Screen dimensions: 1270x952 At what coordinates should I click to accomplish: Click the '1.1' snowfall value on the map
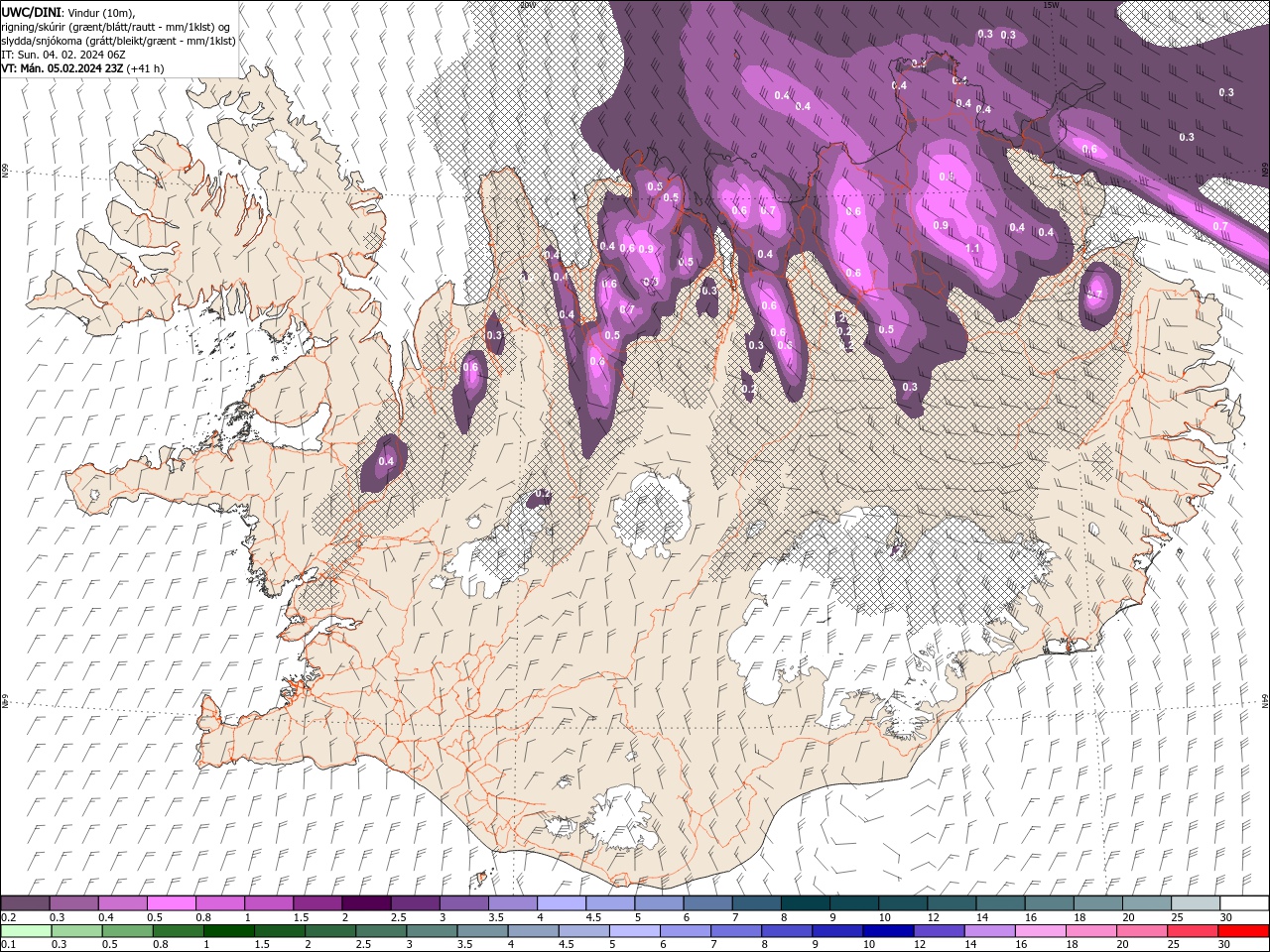click(973, 248)
